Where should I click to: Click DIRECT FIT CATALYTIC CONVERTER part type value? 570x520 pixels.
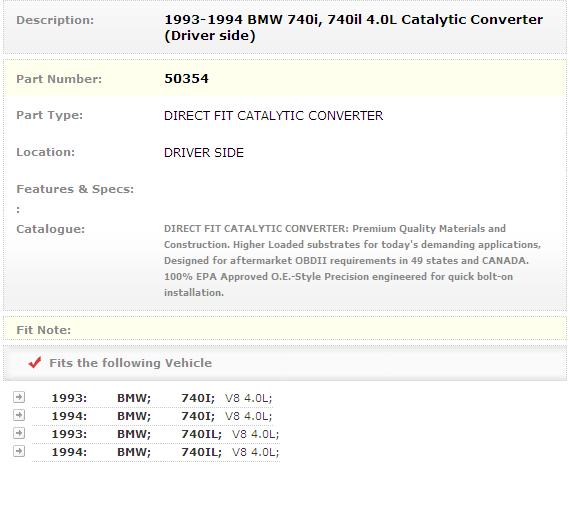[273, 116]
